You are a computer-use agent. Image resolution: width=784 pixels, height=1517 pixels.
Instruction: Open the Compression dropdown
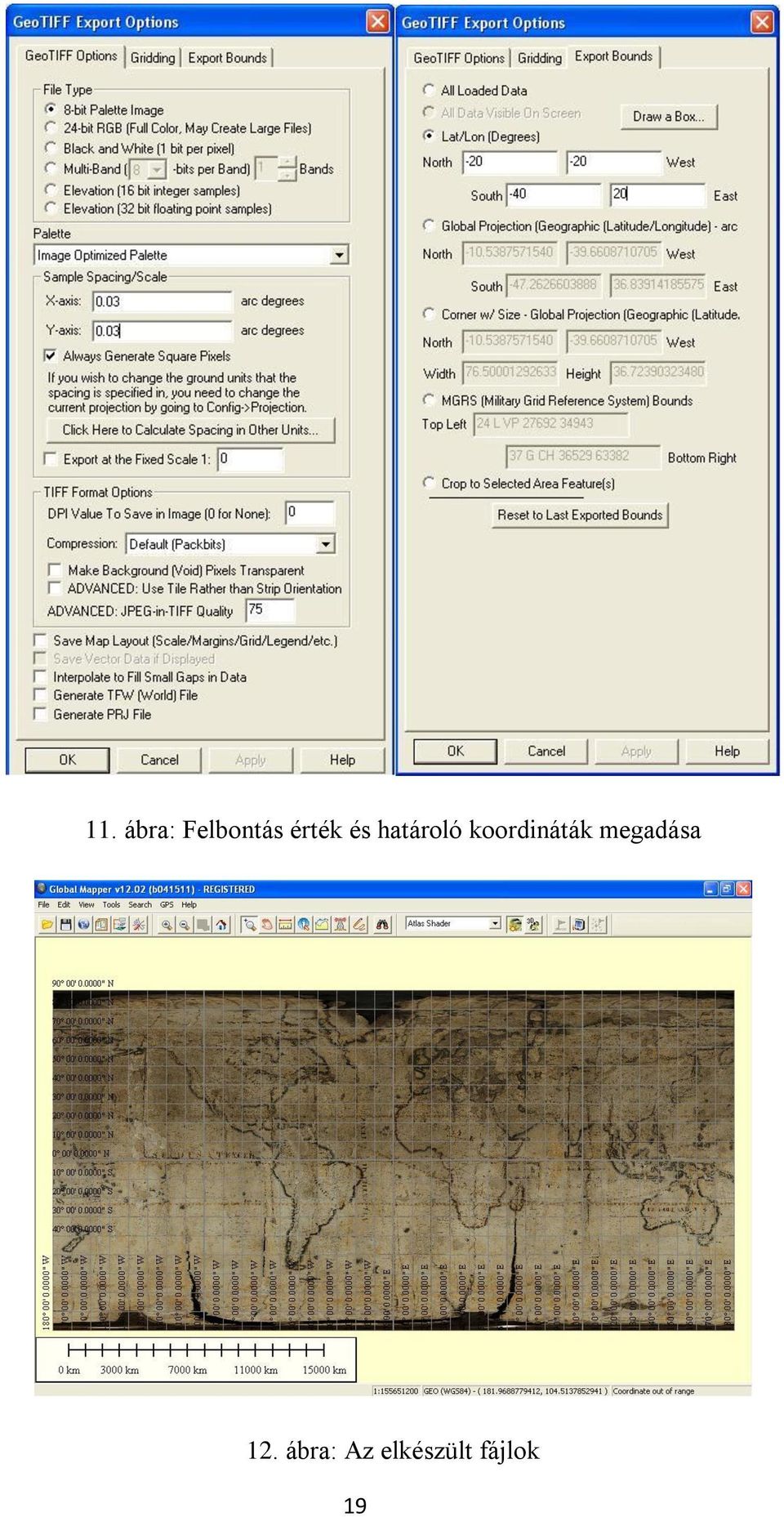(x=326, y=543)
